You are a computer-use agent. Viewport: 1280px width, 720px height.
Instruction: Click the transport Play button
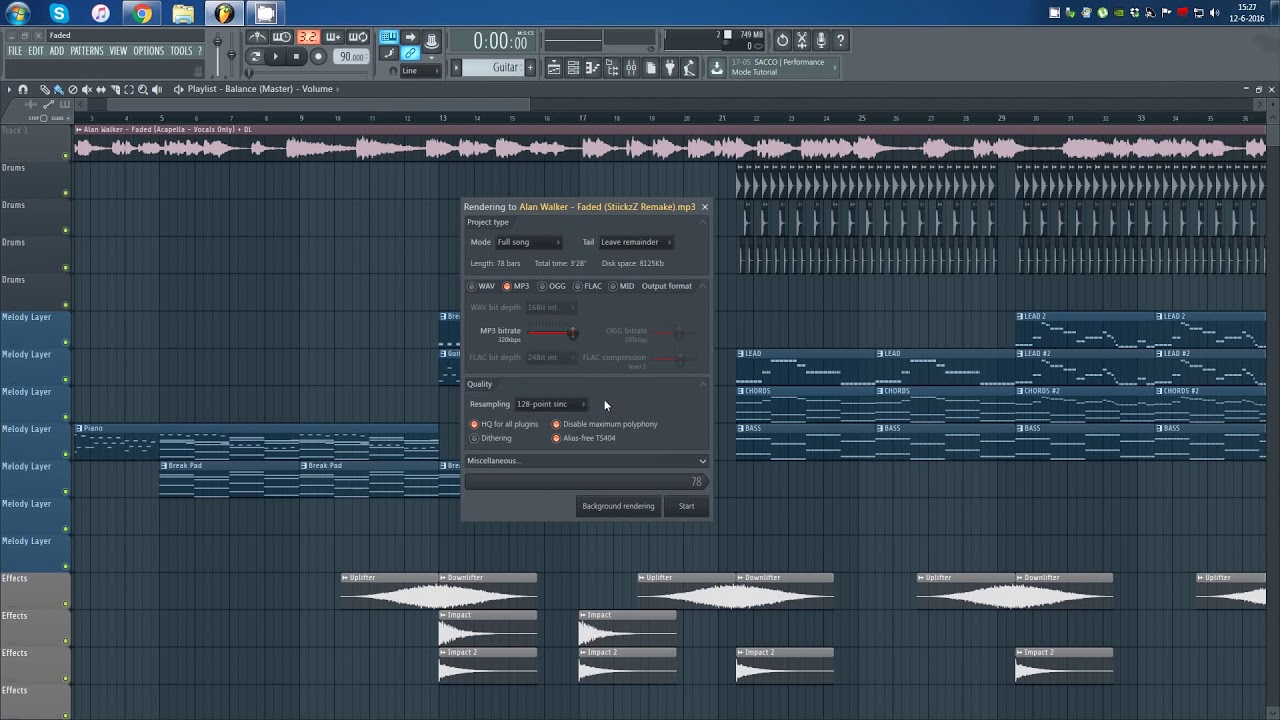click(x=276, y=57)
